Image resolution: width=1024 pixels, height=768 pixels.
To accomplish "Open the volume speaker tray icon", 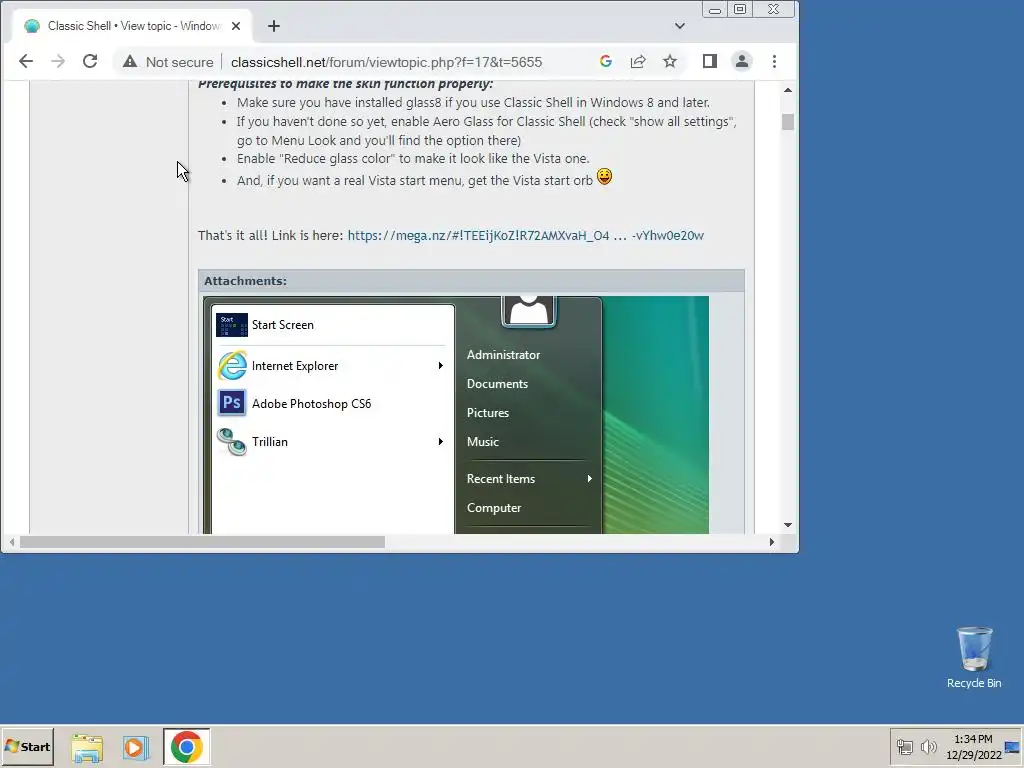I will 928,746.
